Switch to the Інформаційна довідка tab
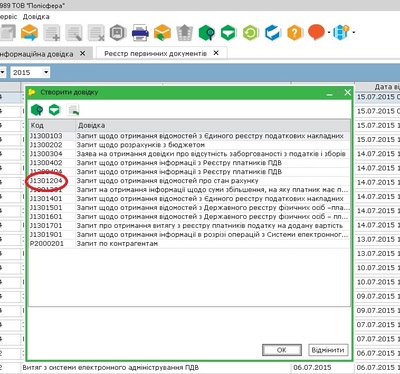Screen dimensions: 400x374 point(37,54)
